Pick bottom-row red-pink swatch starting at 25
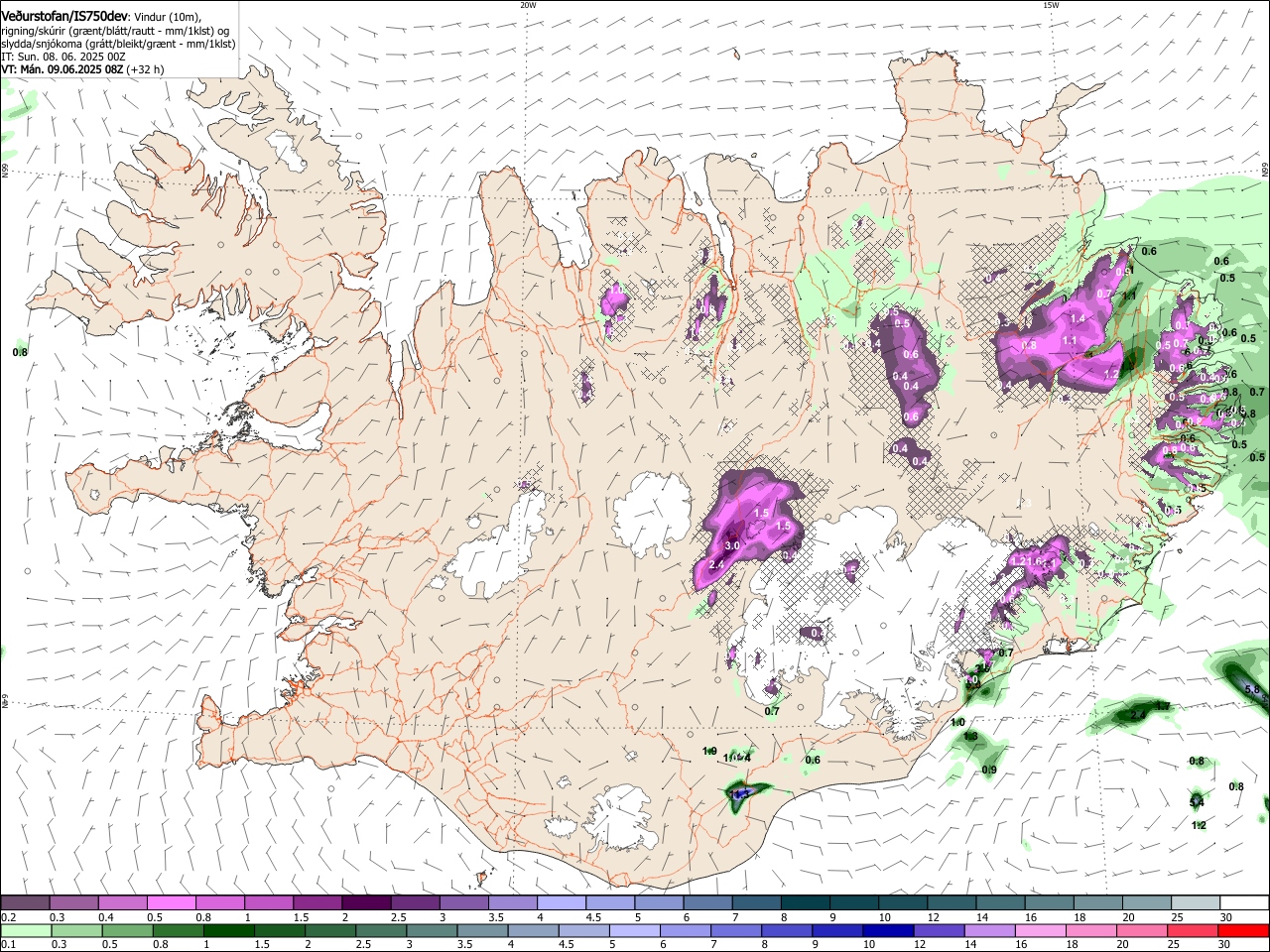 pos(1192,930)
